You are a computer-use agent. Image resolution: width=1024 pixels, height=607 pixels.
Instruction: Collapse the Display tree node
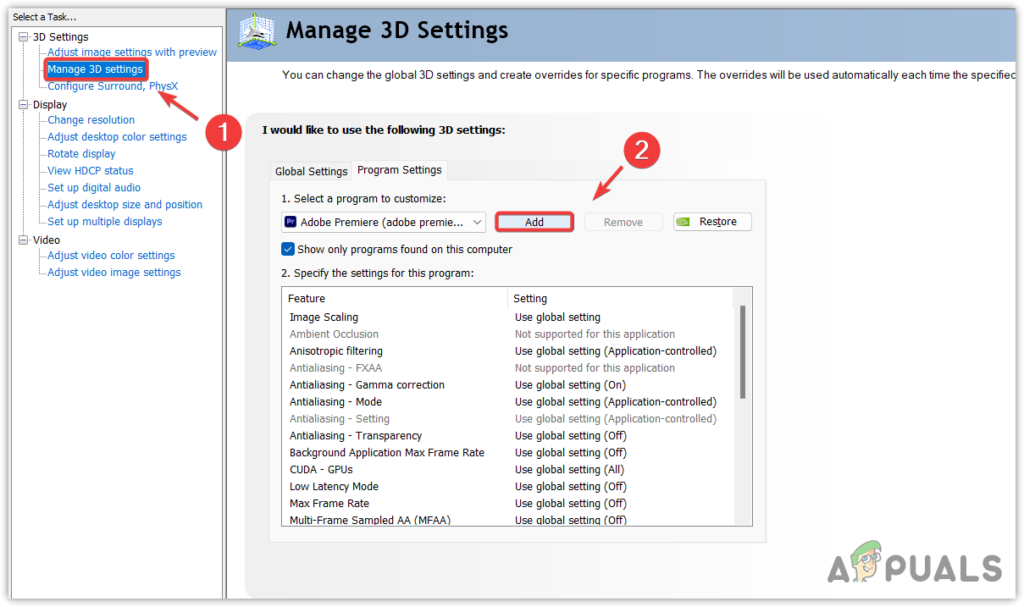(24, 105)
